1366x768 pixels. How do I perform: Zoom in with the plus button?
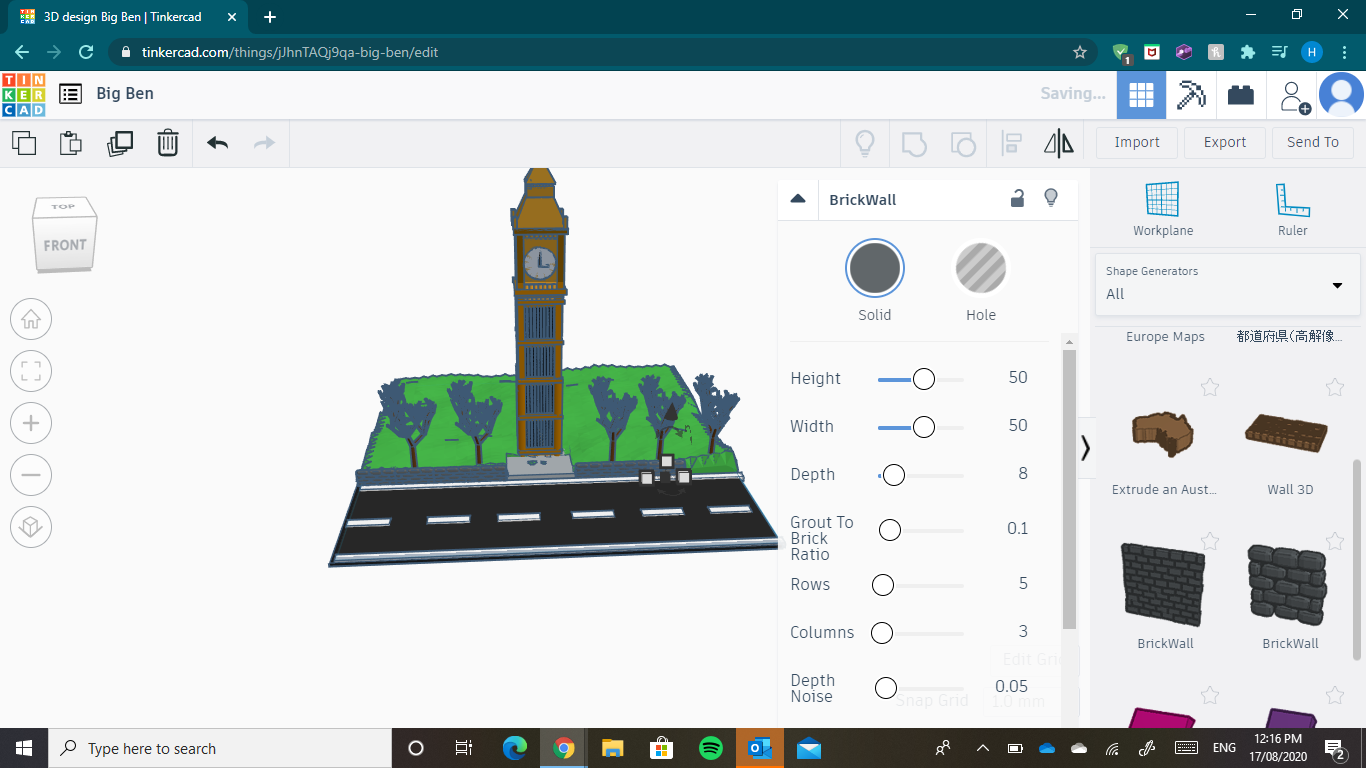click(31, 423)
